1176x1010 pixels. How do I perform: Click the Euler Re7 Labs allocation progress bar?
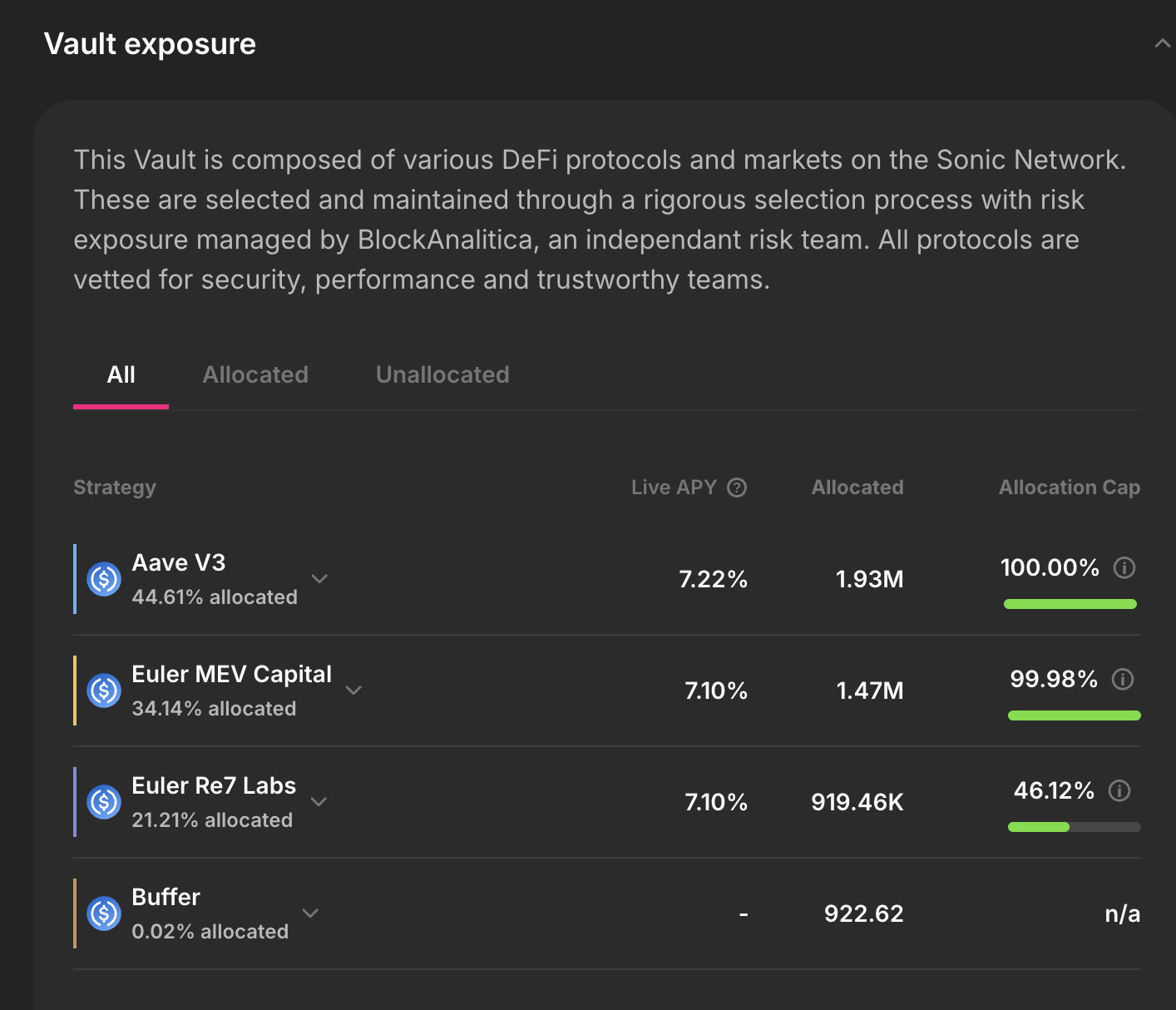pyautogui.click(x=1074, y=827)
